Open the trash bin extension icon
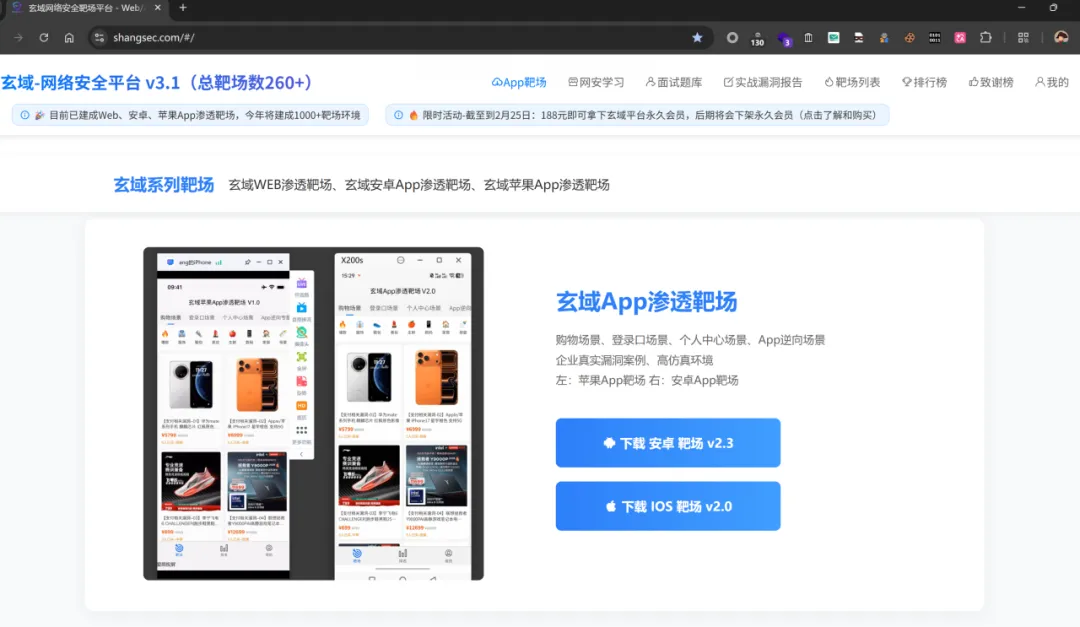 809,38
